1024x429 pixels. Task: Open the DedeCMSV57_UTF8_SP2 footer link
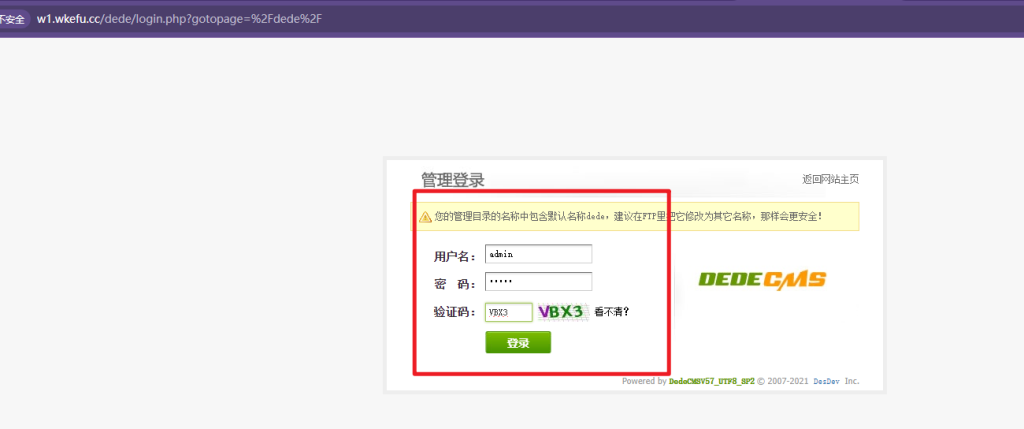[711, 381]
